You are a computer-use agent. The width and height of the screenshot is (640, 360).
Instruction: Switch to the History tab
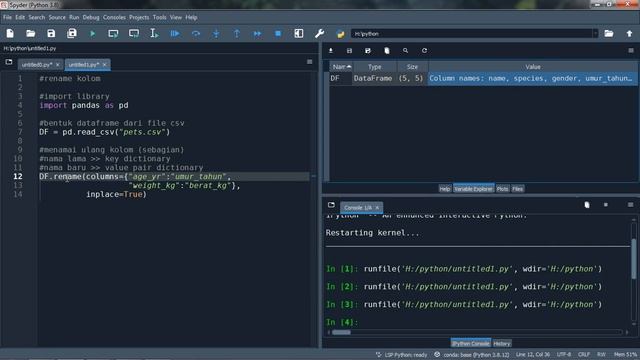click(502, 343)
